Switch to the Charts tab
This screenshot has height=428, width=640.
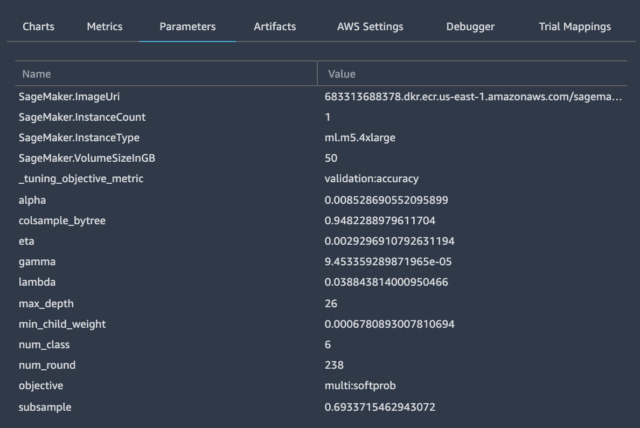click(x=38, y=27)
